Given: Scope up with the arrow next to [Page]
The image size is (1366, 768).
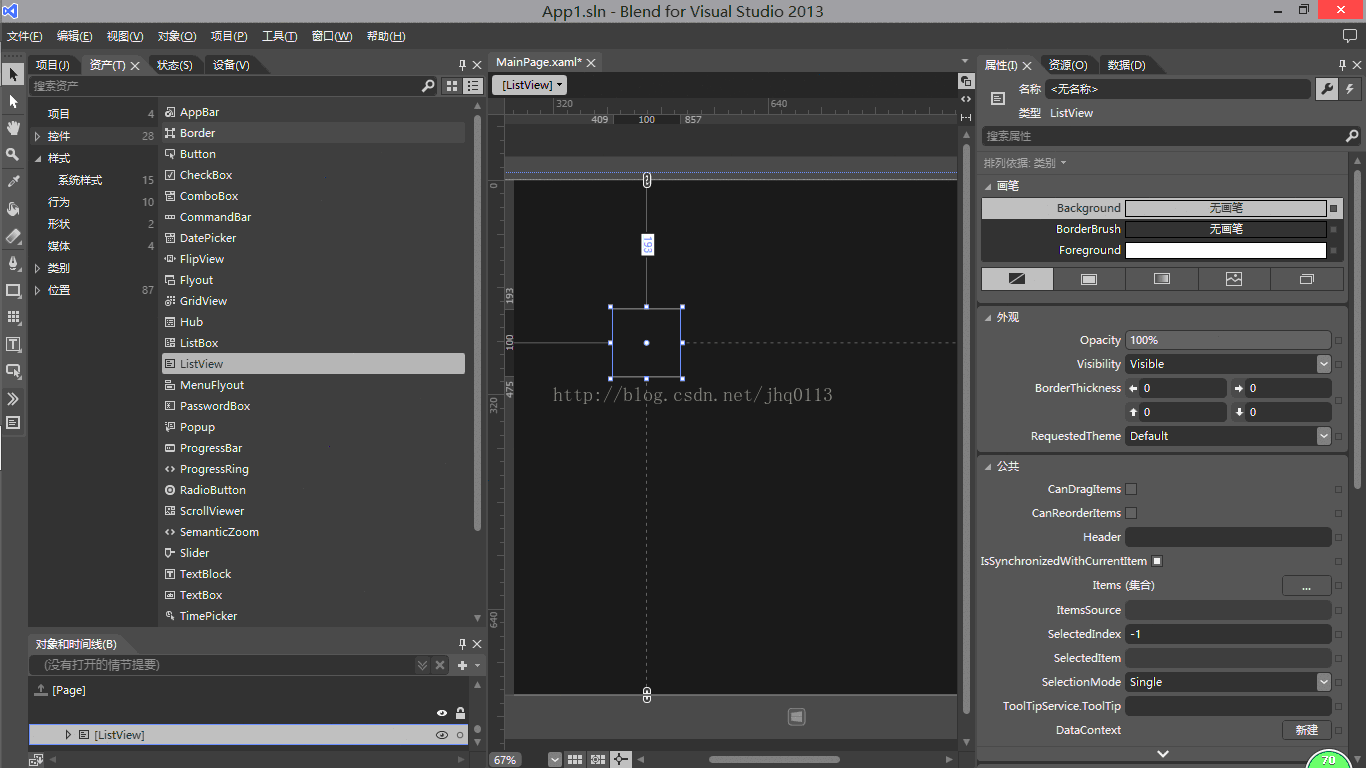Looking at the screenshot, I should pyautogui.click(x=41, y=690).
